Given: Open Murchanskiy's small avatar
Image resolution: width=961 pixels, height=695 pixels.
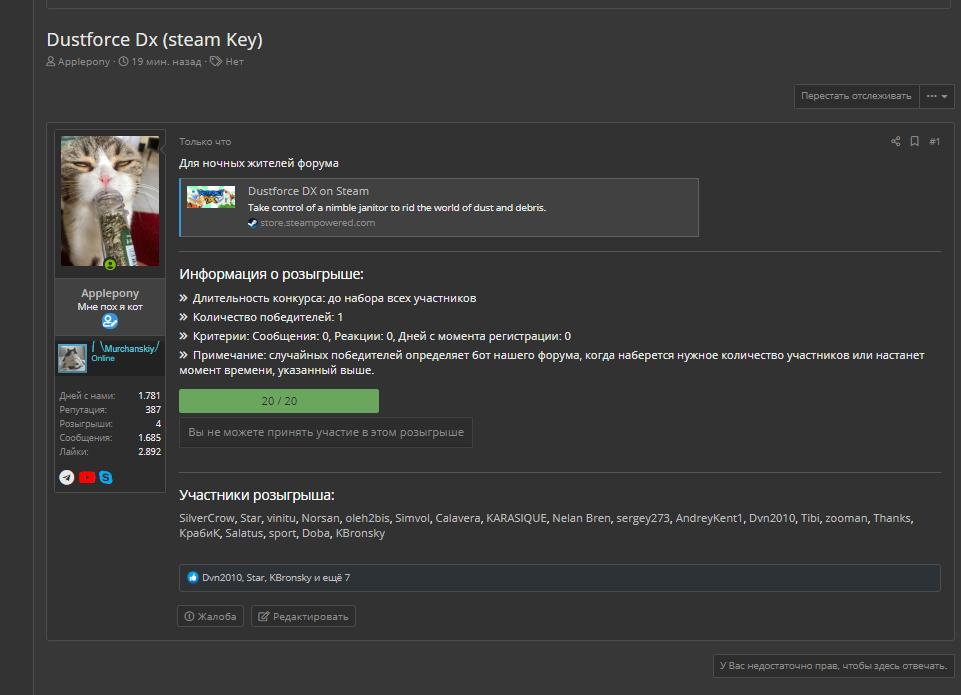Looking at the screenshot, I should [72, 359].
